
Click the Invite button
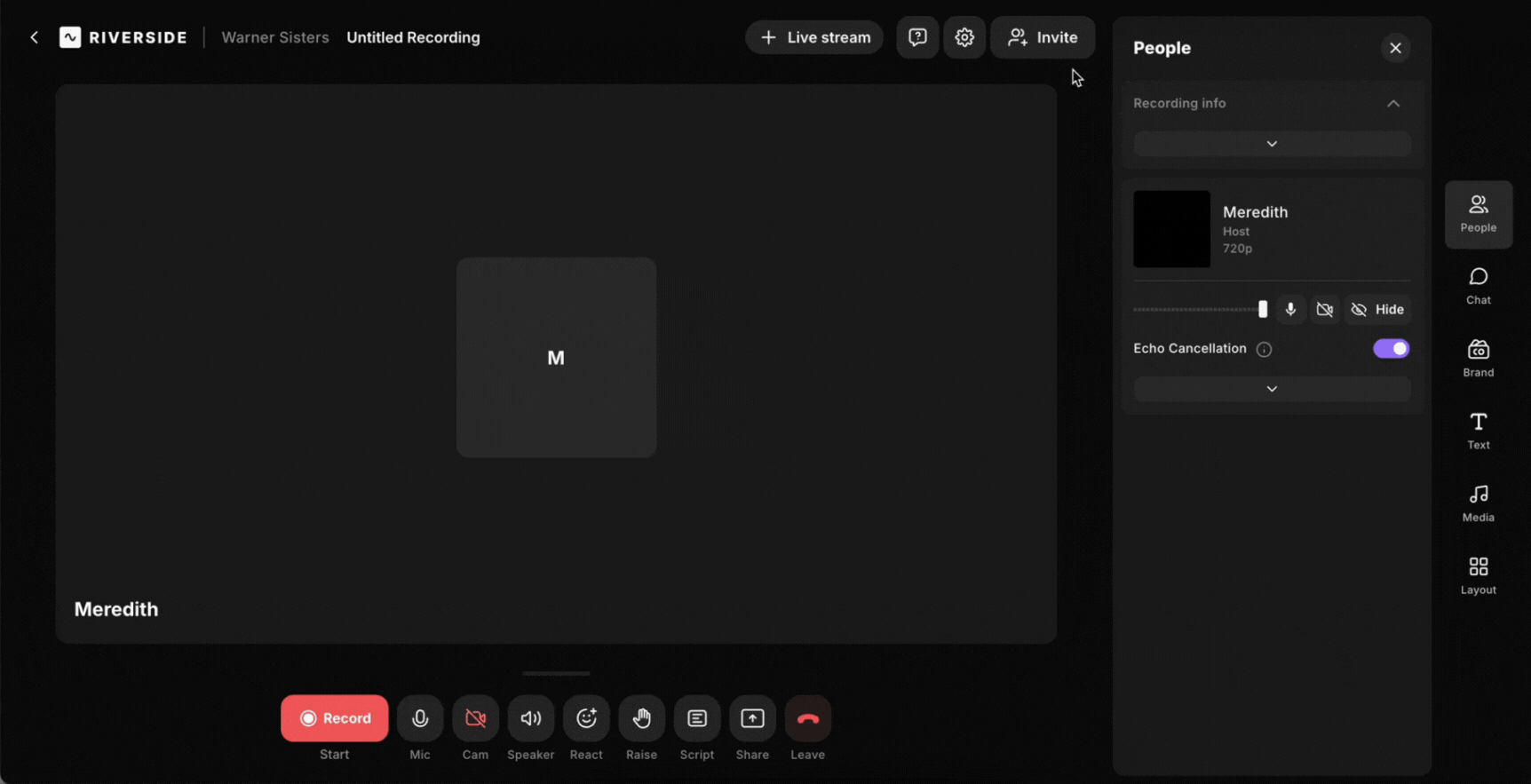pos(1043,37)
